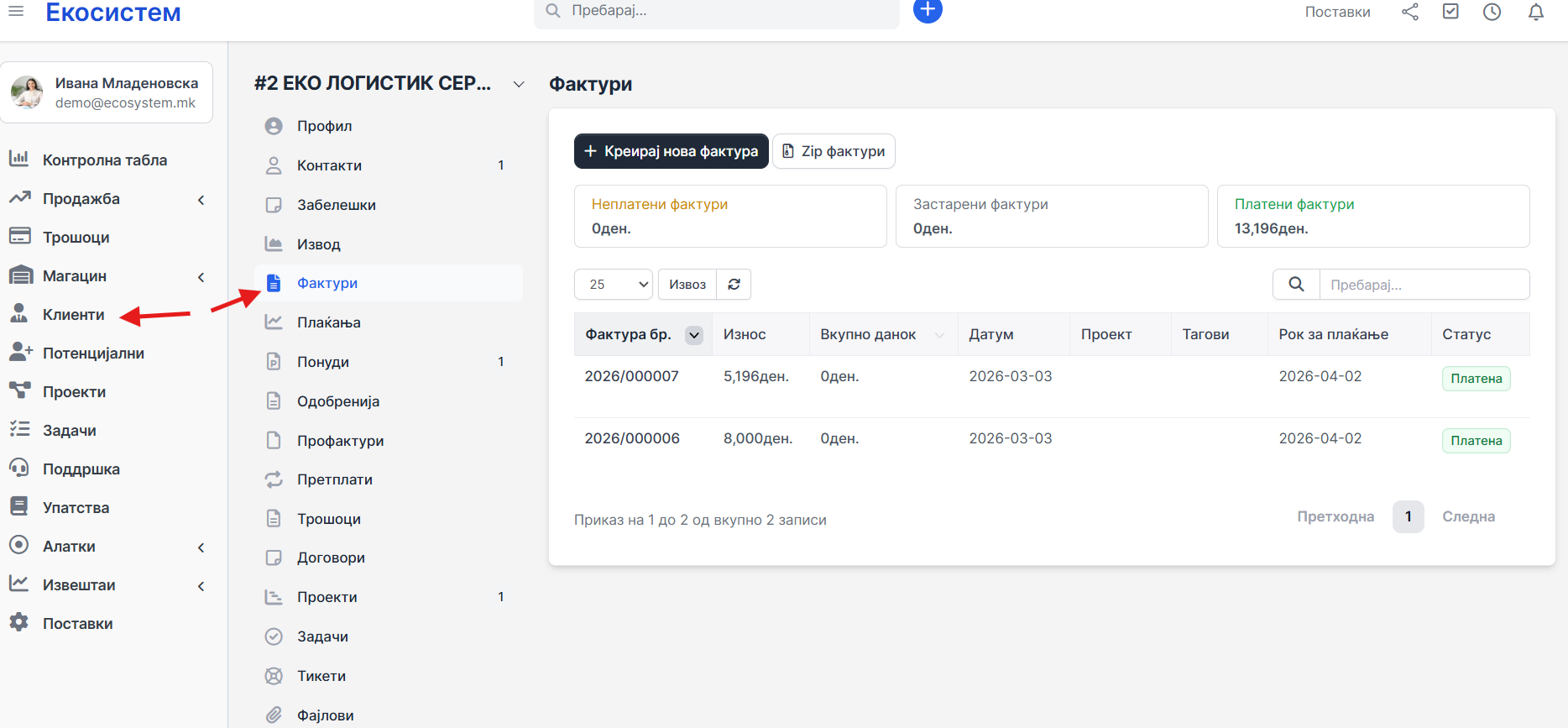Click the Zip фактури button
The width and height of the screenshot is (1568, 728).
pos(834,151)
